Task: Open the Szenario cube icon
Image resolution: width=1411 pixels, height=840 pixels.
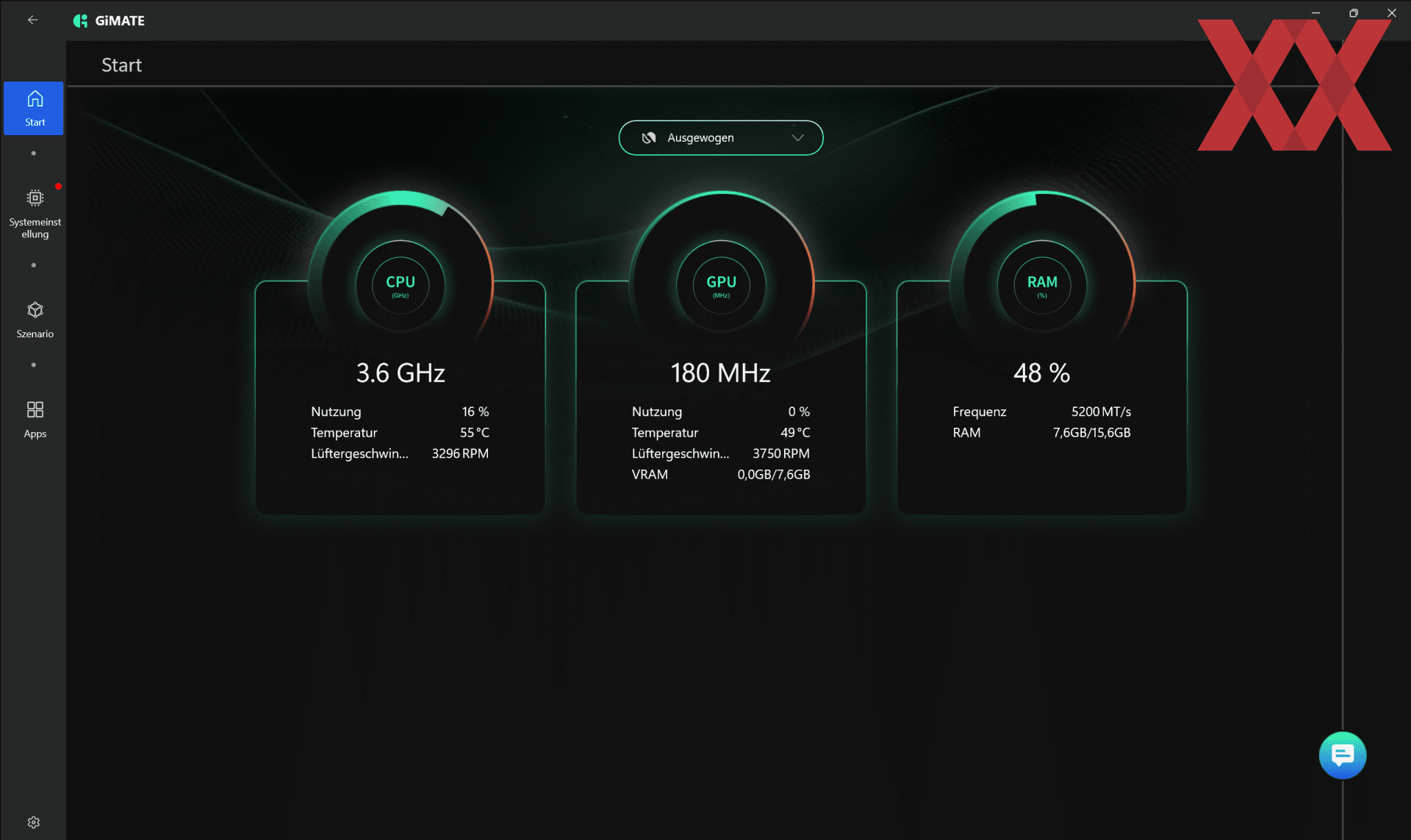Action: coord(35,310)
